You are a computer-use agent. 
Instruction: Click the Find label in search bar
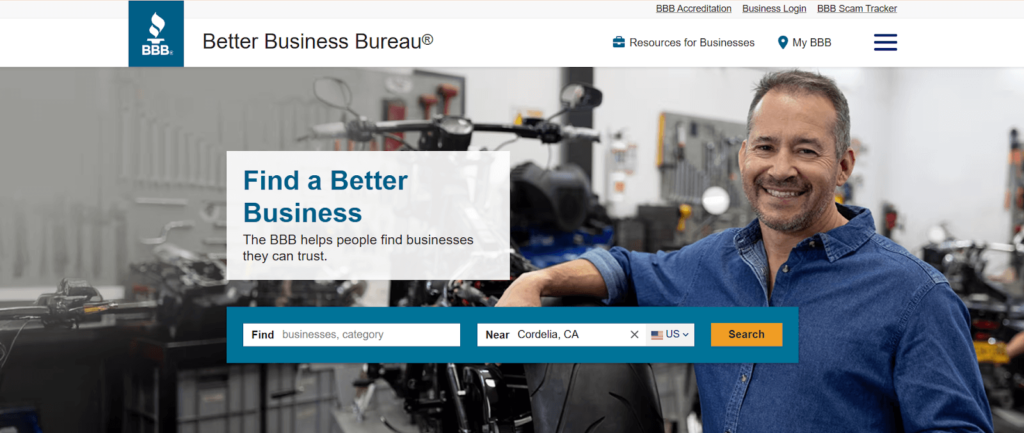263,334
